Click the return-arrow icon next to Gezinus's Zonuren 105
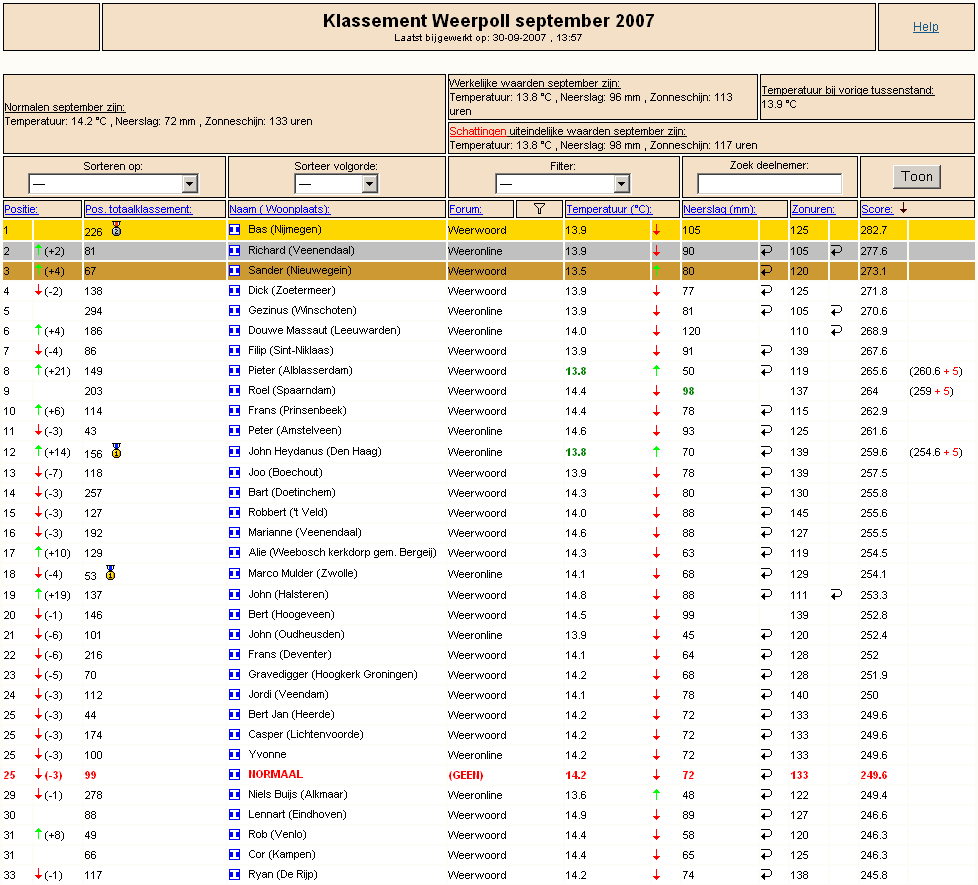The height and width of the screenshot is (885, 978). point(836,311)
